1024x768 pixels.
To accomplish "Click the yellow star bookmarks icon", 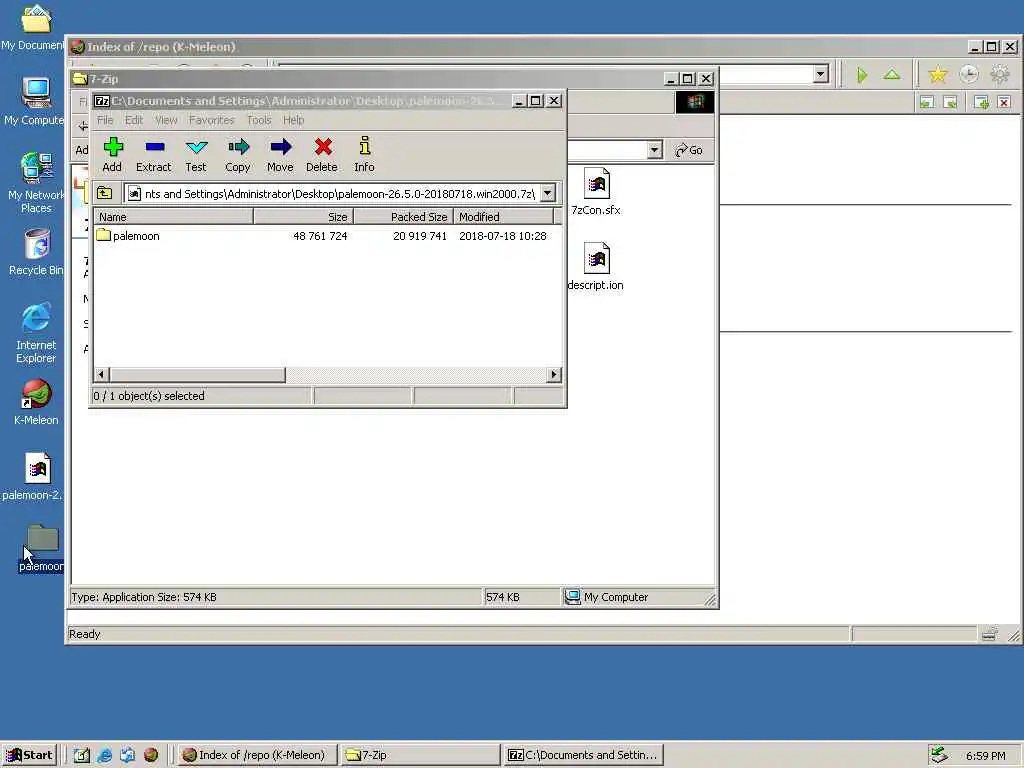I will [938, 74].
